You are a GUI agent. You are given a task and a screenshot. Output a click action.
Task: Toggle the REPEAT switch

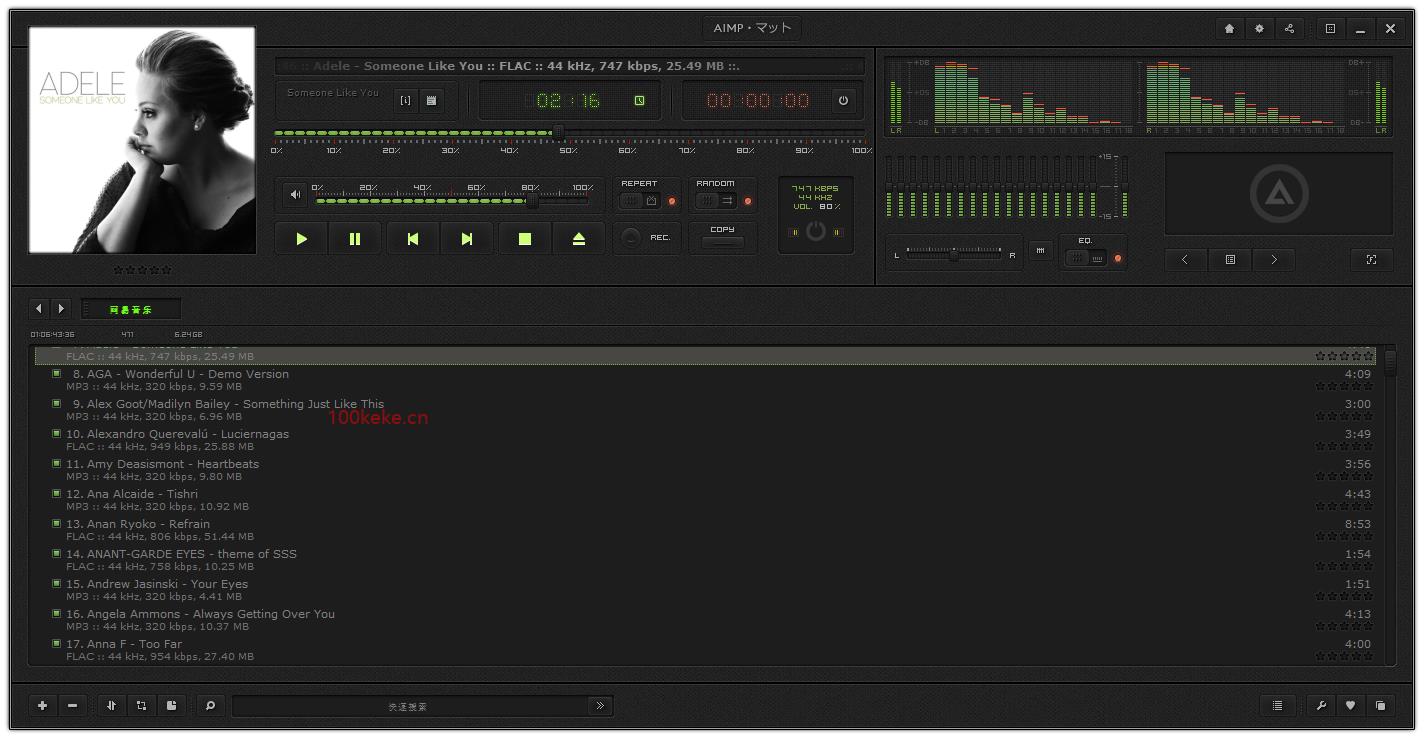pos(640,201)
